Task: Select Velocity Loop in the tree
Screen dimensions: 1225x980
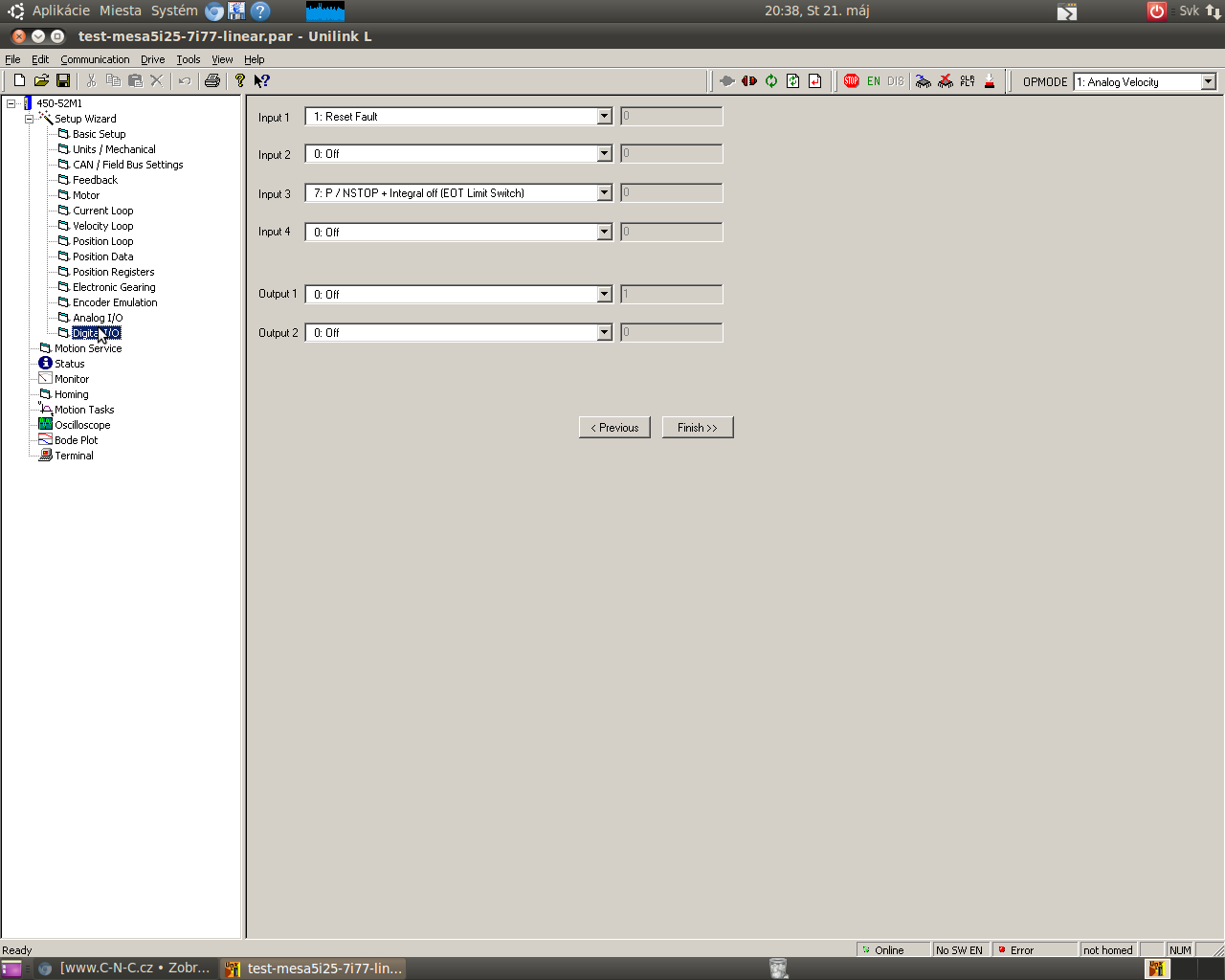Action: coord(103,226)
